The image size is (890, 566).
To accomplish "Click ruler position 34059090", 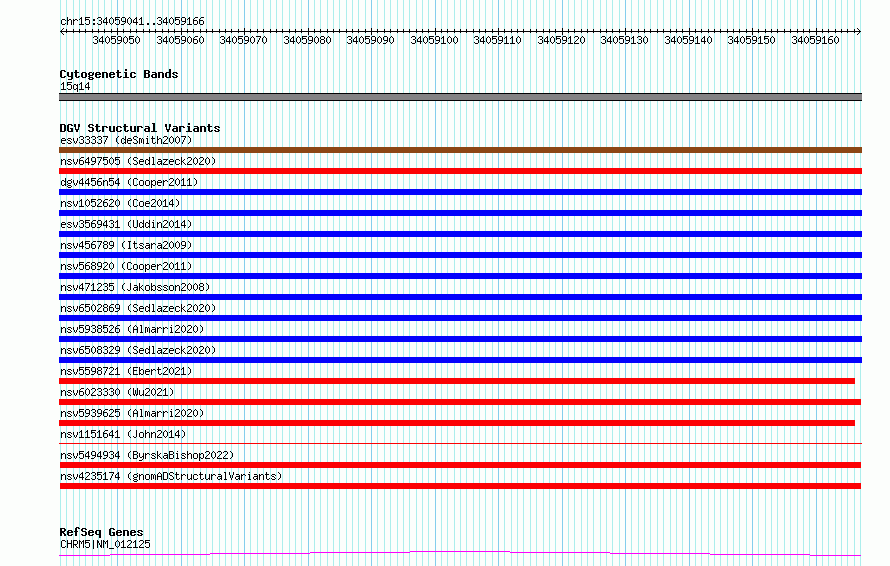I will pos(371,40).
